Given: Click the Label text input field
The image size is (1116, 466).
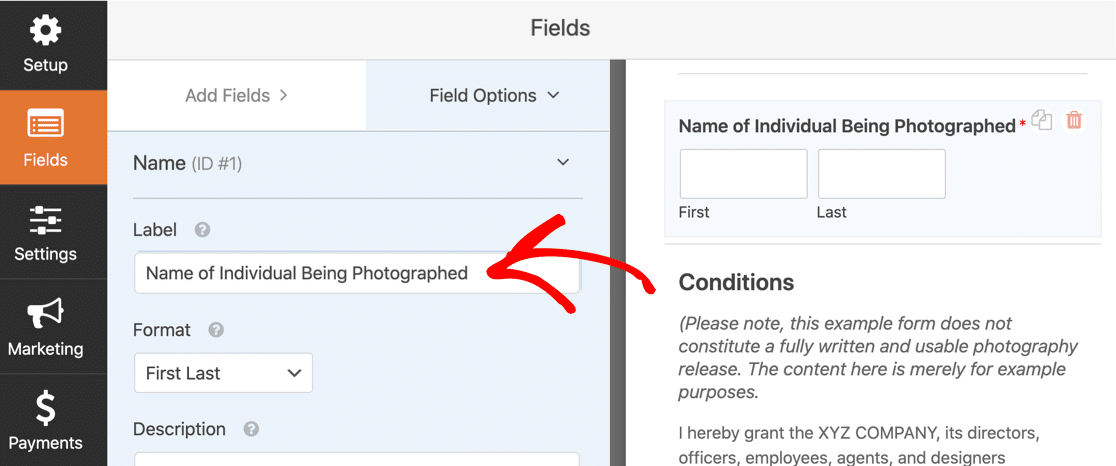Looking at the screenshot, I should (x=357, y=272).
